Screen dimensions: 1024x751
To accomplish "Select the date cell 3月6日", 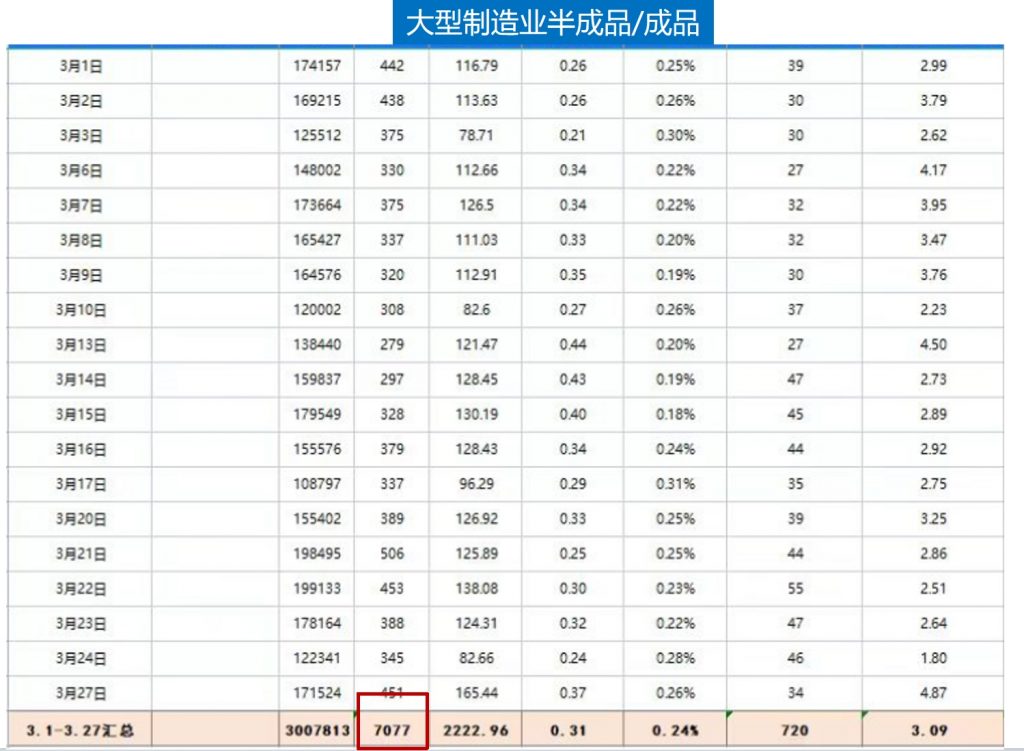I will click(81, 170).
